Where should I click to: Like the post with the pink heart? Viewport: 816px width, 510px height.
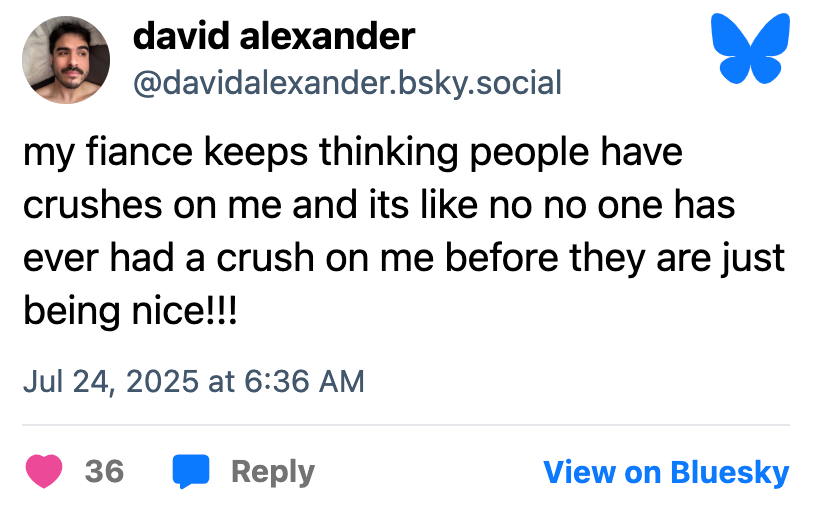44,471
